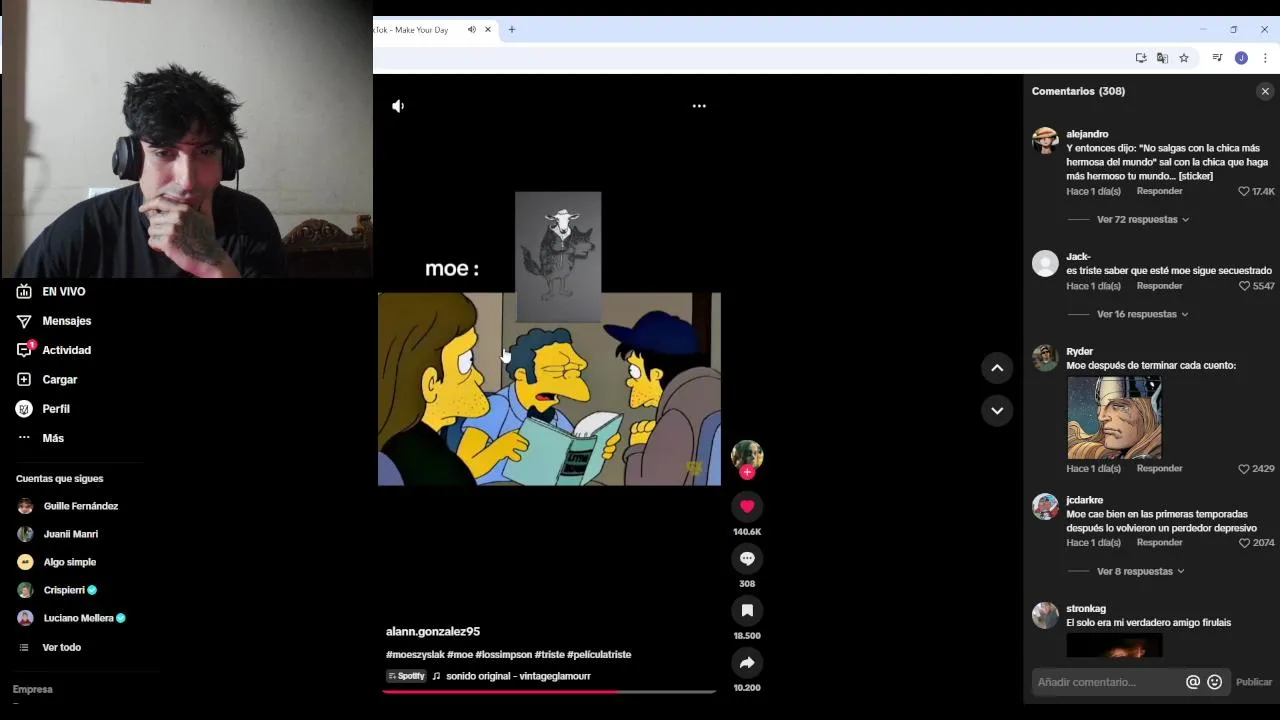This screenshot has width=1280, height=720.
Task: Go to next video with down arrow
Action: (997, 410)
